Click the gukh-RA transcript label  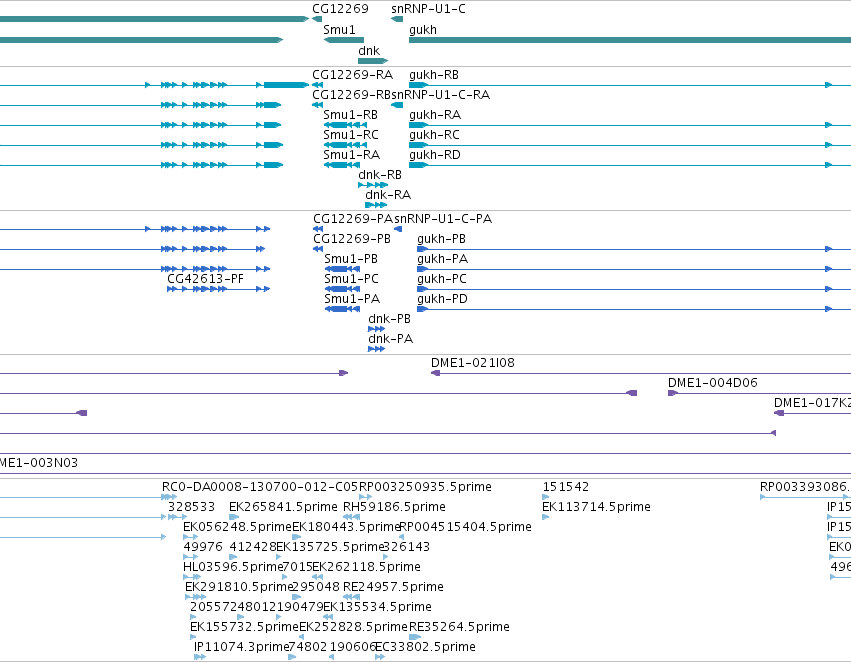435,115
